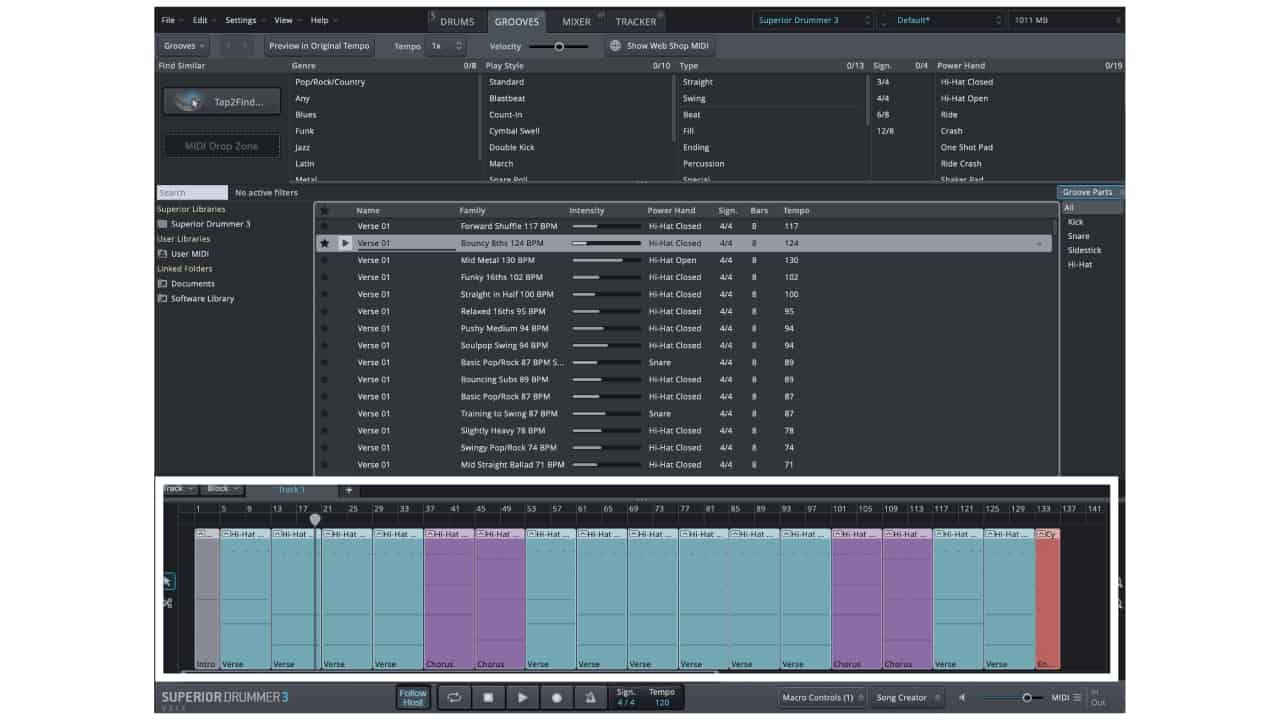Toggle the Blues genre filter
Screen dimensions: 1280x720
pos(306,115)
